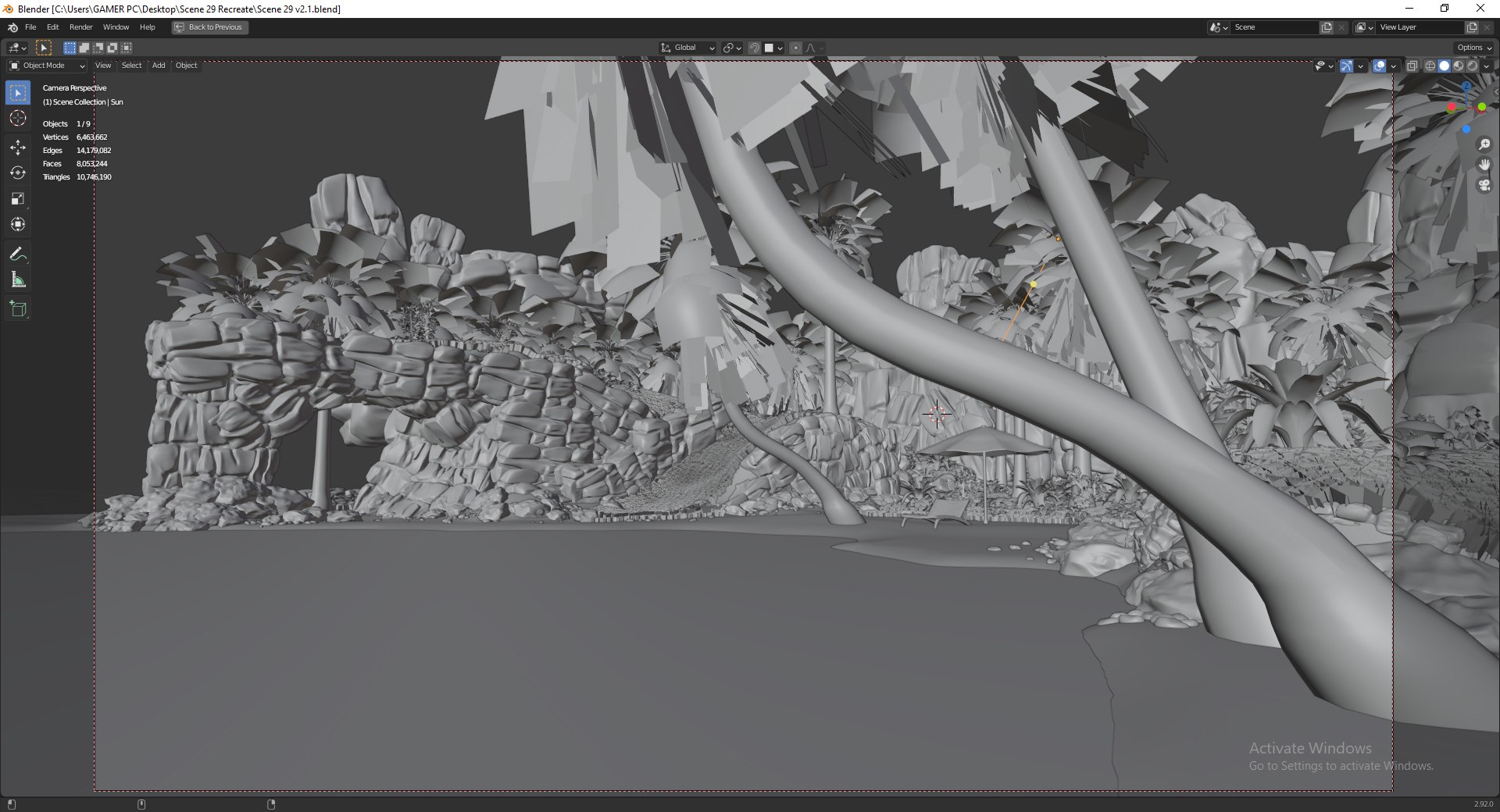Select the Annotate pencil tool

[18, 254]
